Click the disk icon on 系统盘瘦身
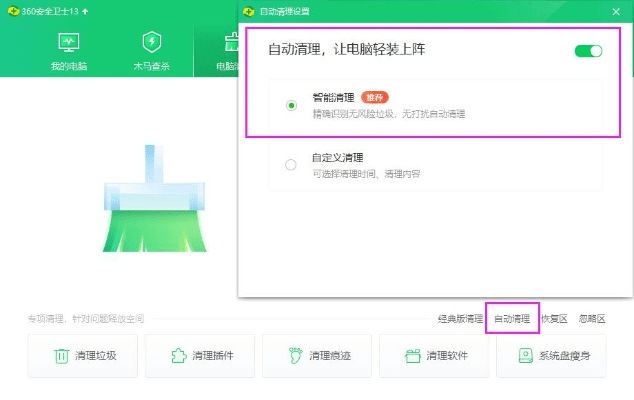 click(526, 356)
